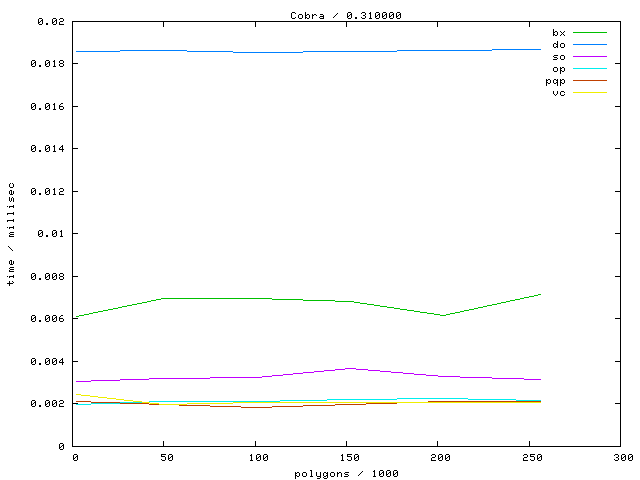This screenshot has width=640, height=480.
Task: Select the "pqp" legend label
Action: pos(555,81)
